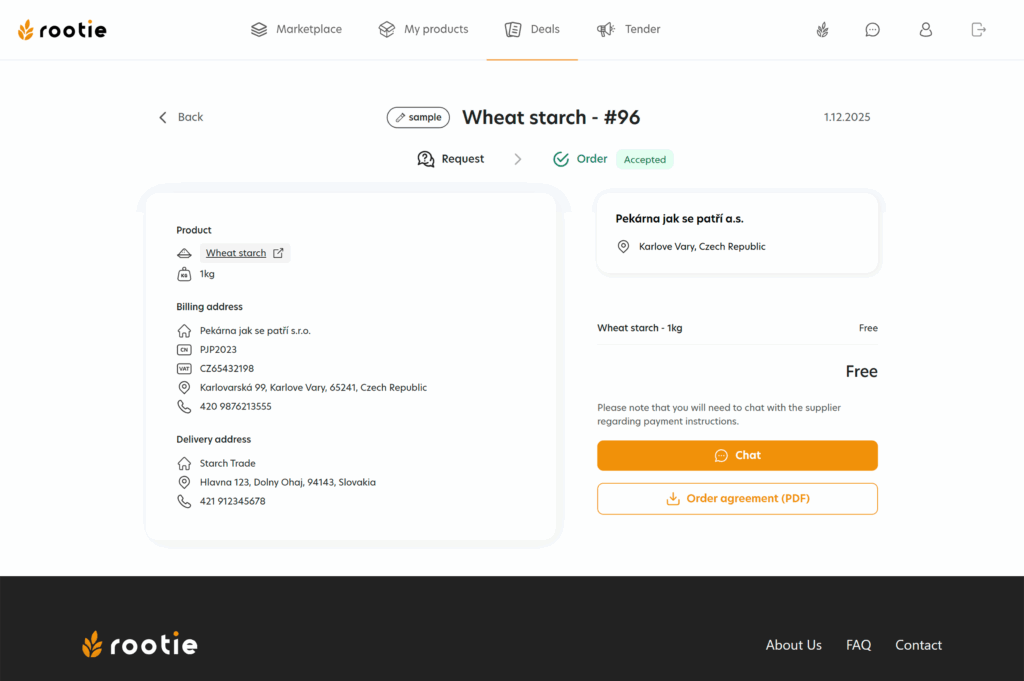Open the Tender tab
Image resolution: width=1024 pixels, height=681 pixels.
[x=628, y=30]
